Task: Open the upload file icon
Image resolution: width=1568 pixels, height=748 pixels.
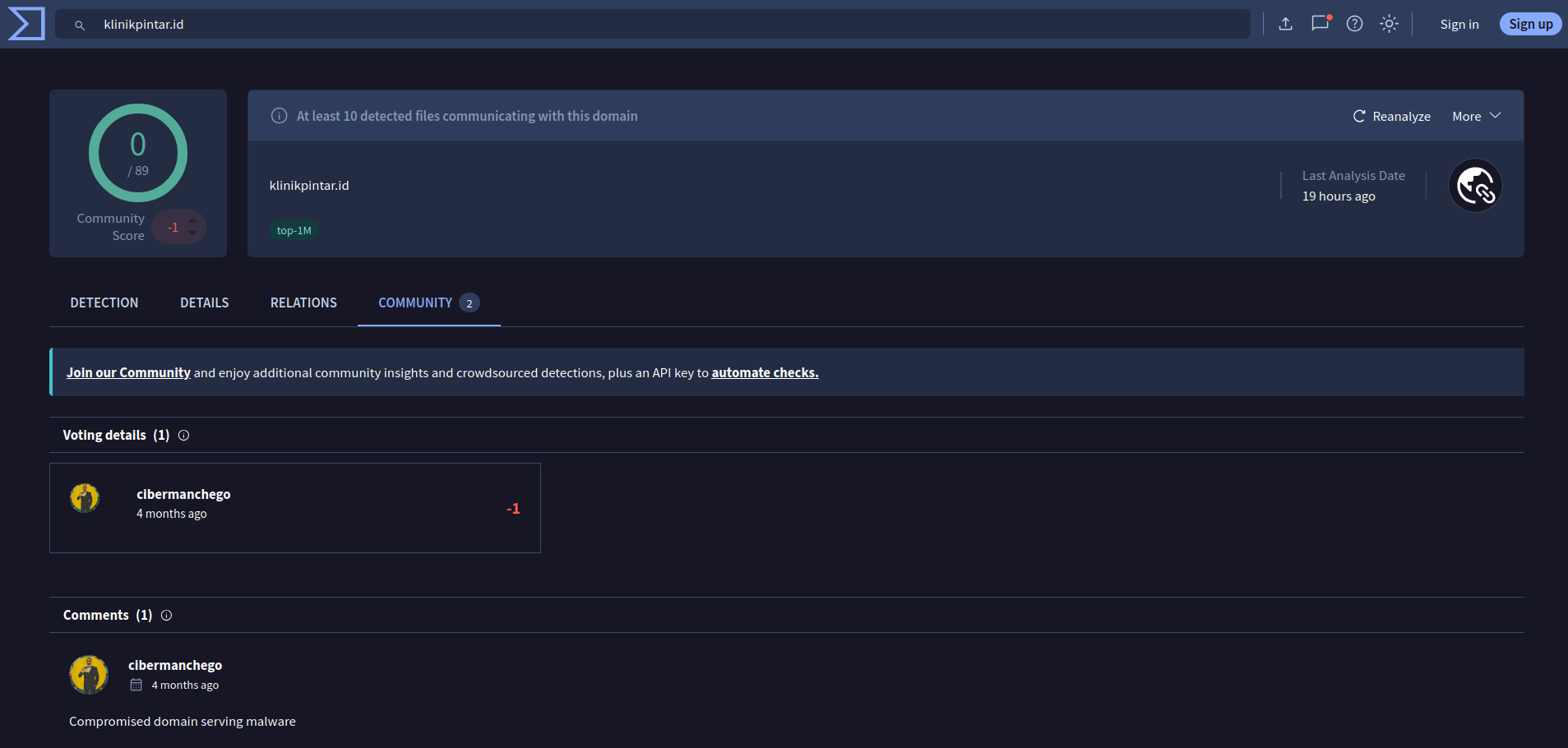Action: (1286, 24)
